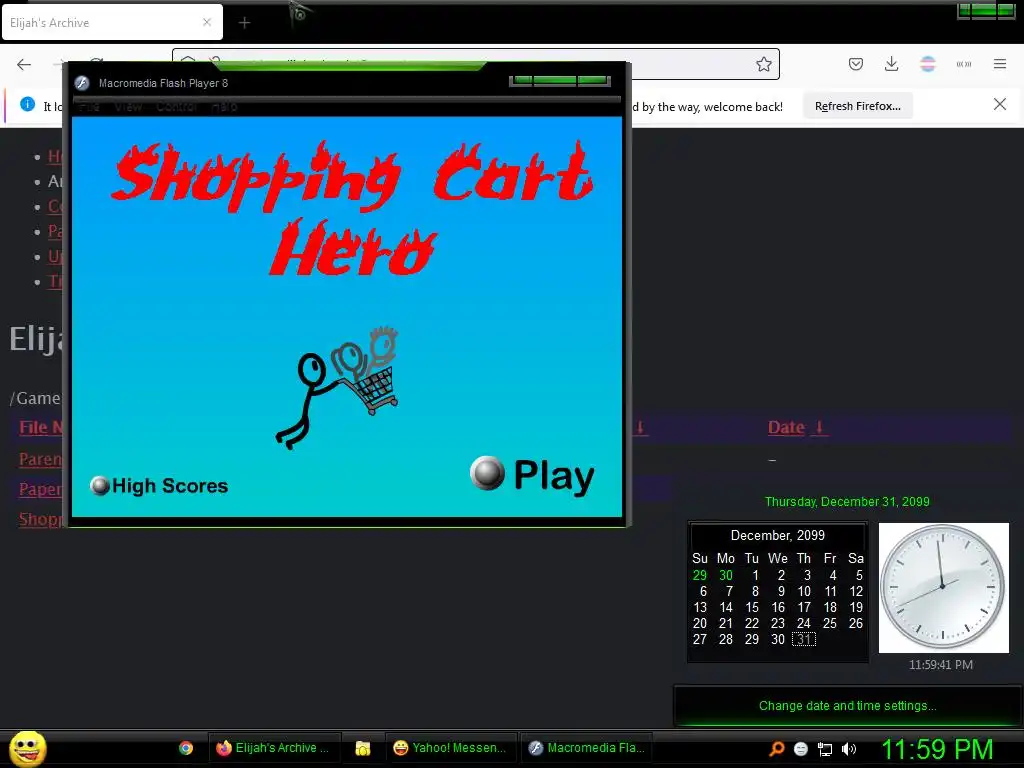Click the Flash Player title bar icon
This screenshot has height=768, width=1024.
[82, 83]
